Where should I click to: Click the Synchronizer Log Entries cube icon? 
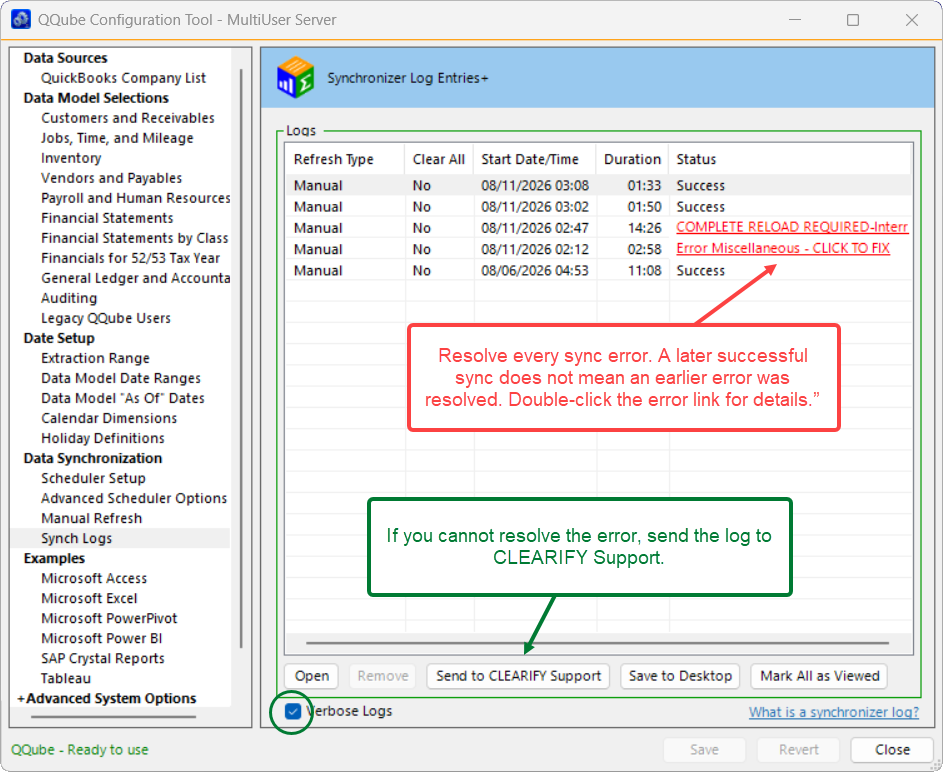pos(295,78)
